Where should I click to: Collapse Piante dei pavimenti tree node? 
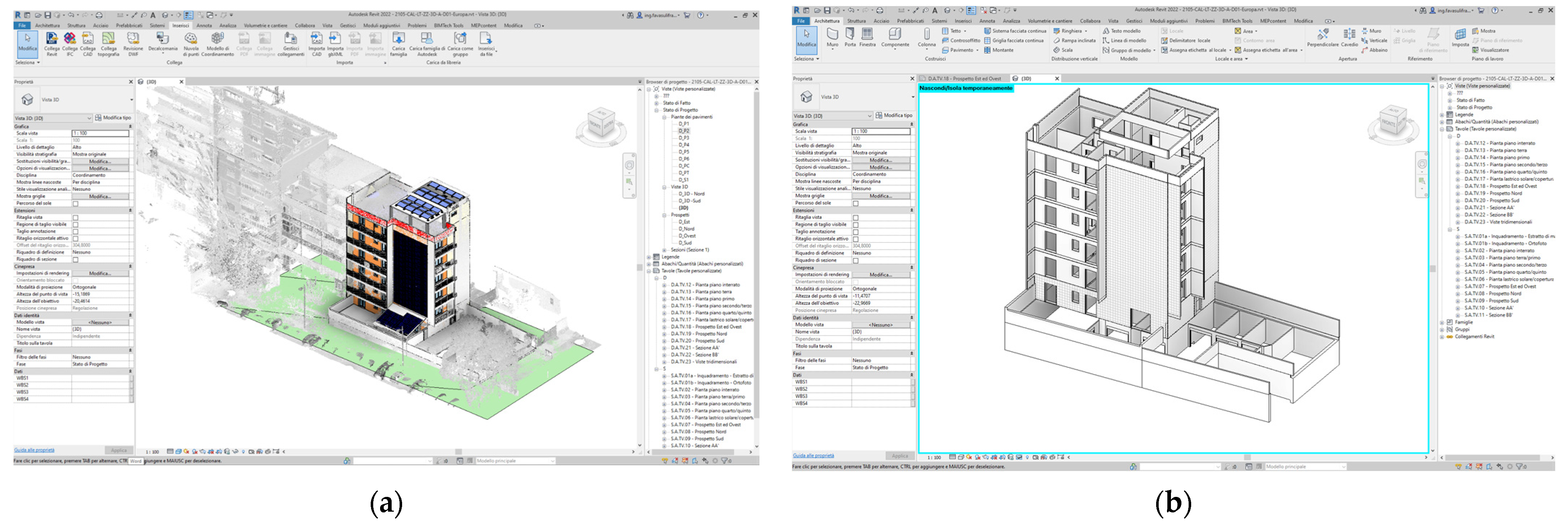664,117
